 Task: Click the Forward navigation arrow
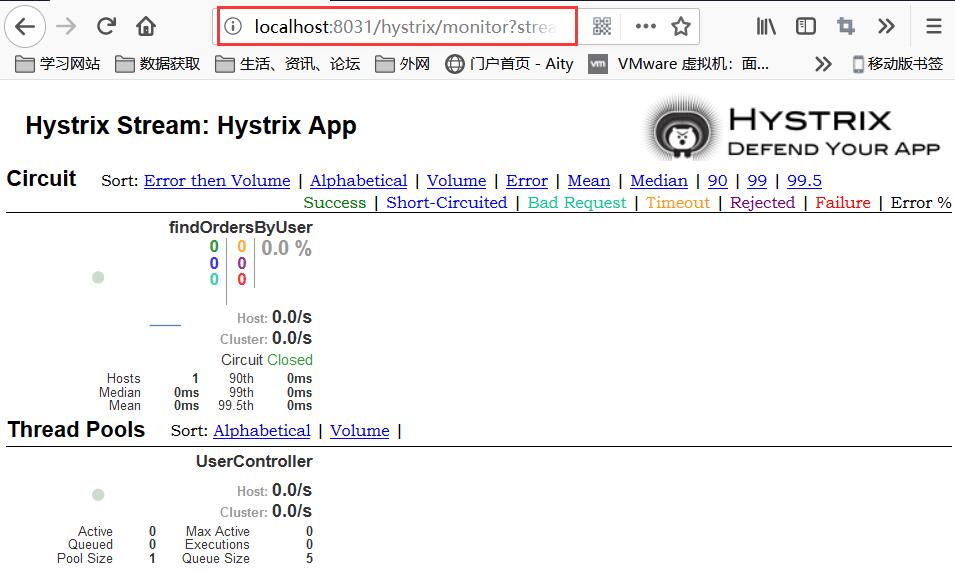pyautogui.click(x=66, y=26)
